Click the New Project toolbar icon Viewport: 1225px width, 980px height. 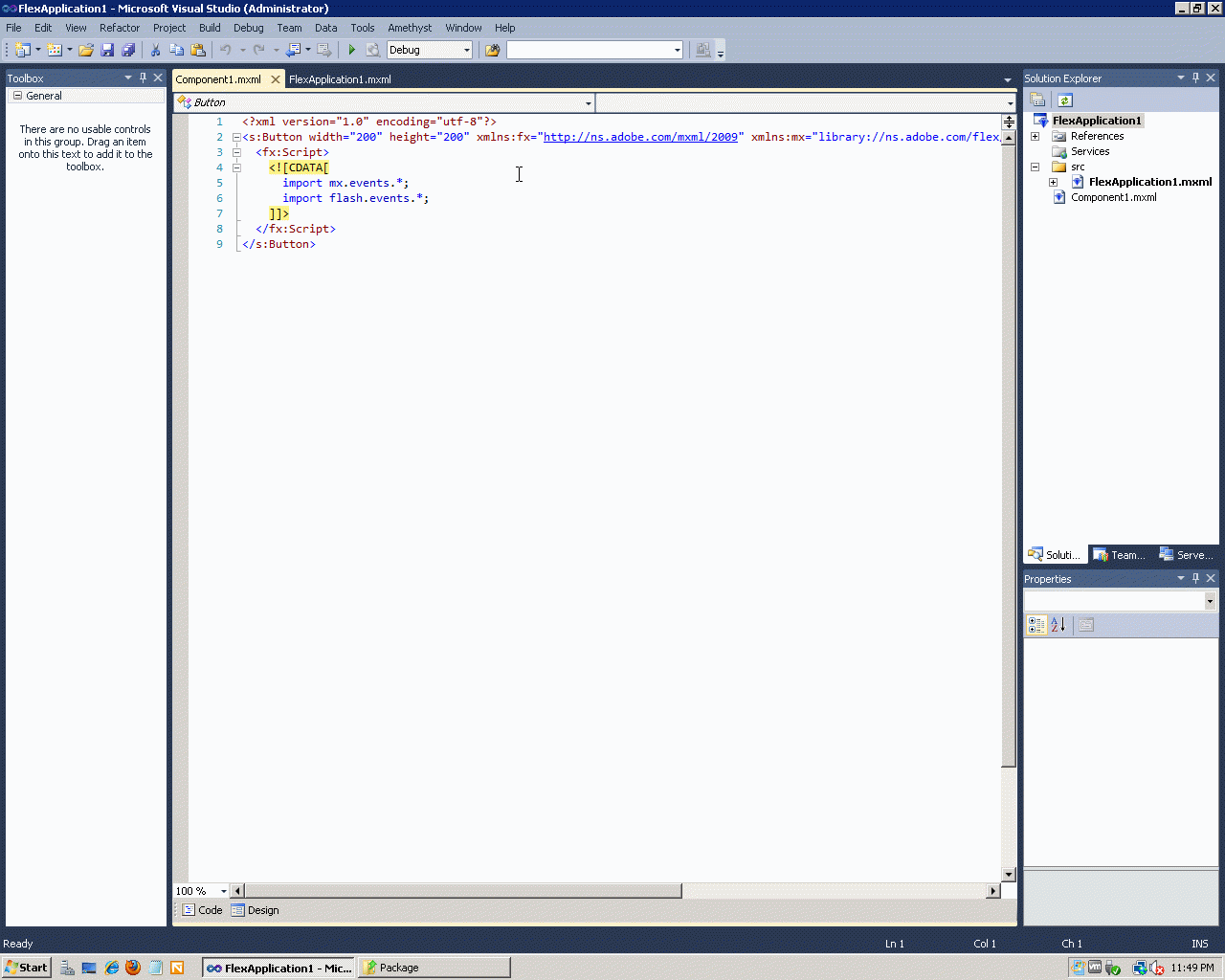click(23, 50)
